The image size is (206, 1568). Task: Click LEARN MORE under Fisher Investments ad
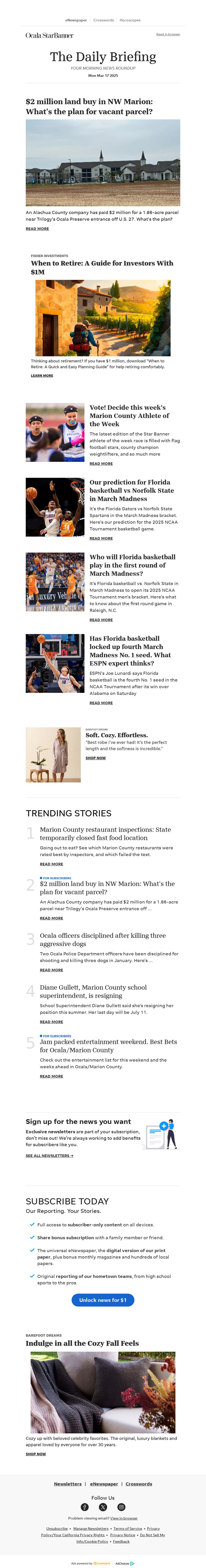pyautogui.click(x=42, y=376)
